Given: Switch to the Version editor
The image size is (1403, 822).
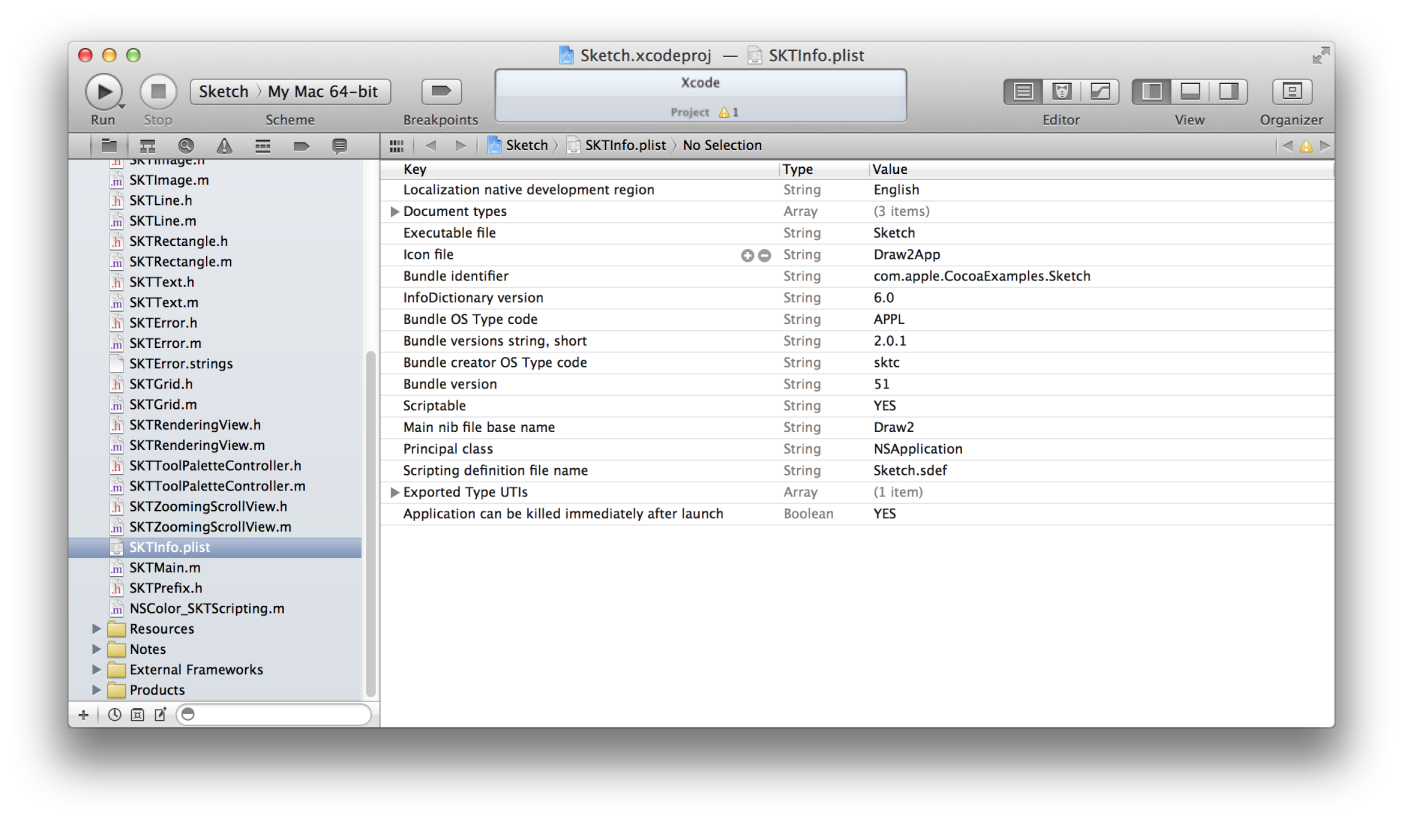Looking at the screenshot, I should pos(1099,92).
